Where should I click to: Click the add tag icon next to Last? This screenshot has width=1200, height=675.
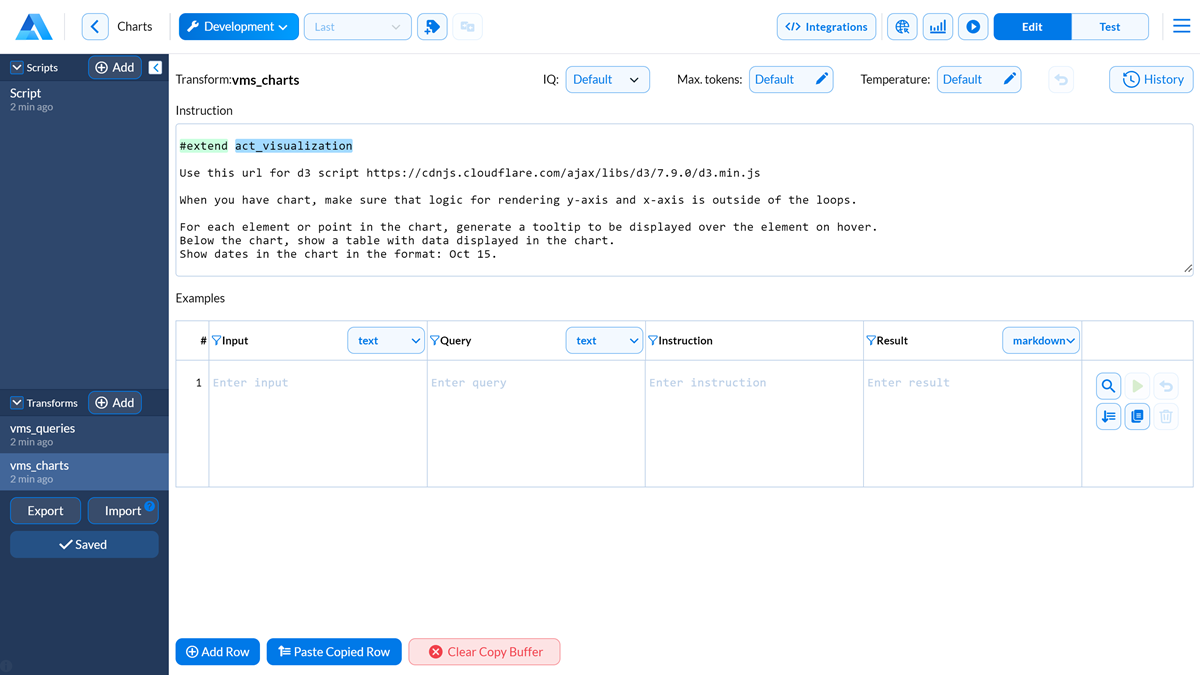point(432,27)
